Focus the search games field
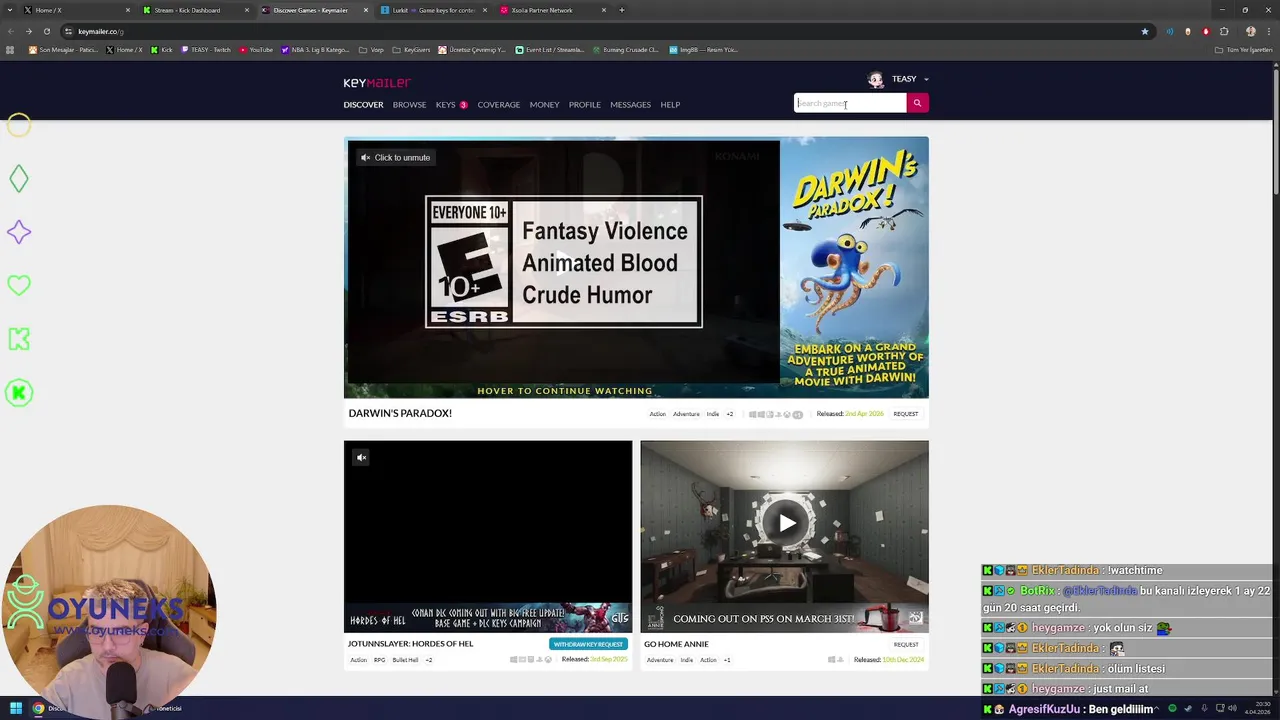1280x720 pixels. (850, 103)
